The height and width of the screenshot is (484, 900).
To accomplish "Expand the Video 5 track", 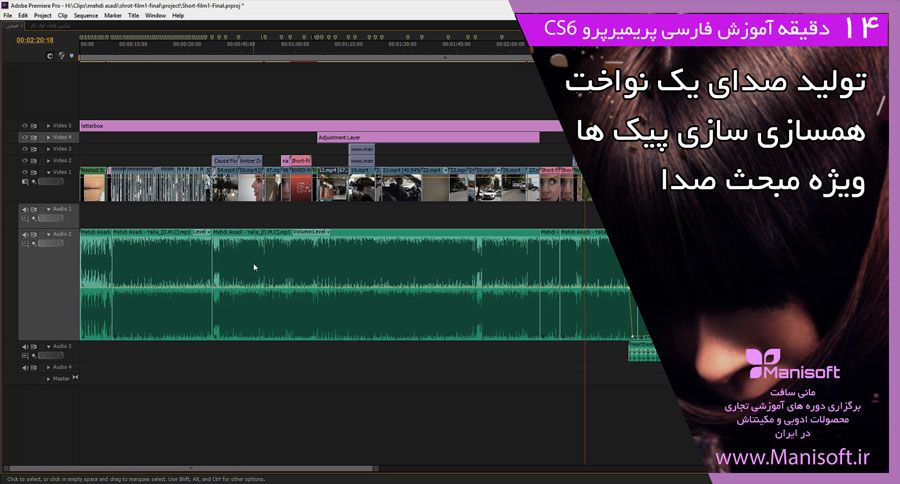I will tap(48, 125).
